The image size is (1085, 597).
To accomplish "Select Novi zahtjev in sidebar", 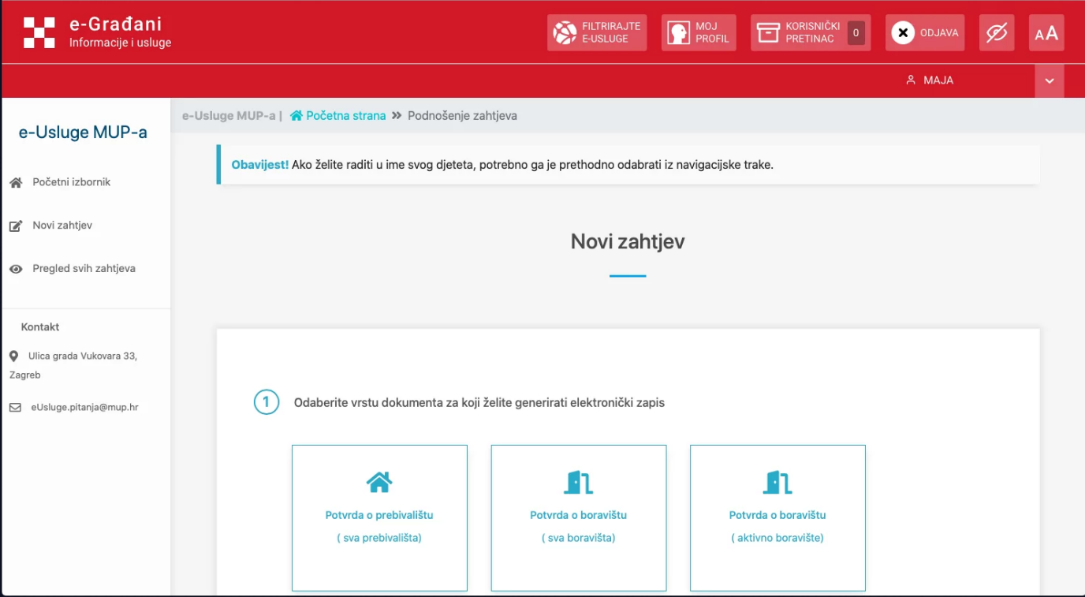I will 61,225.
